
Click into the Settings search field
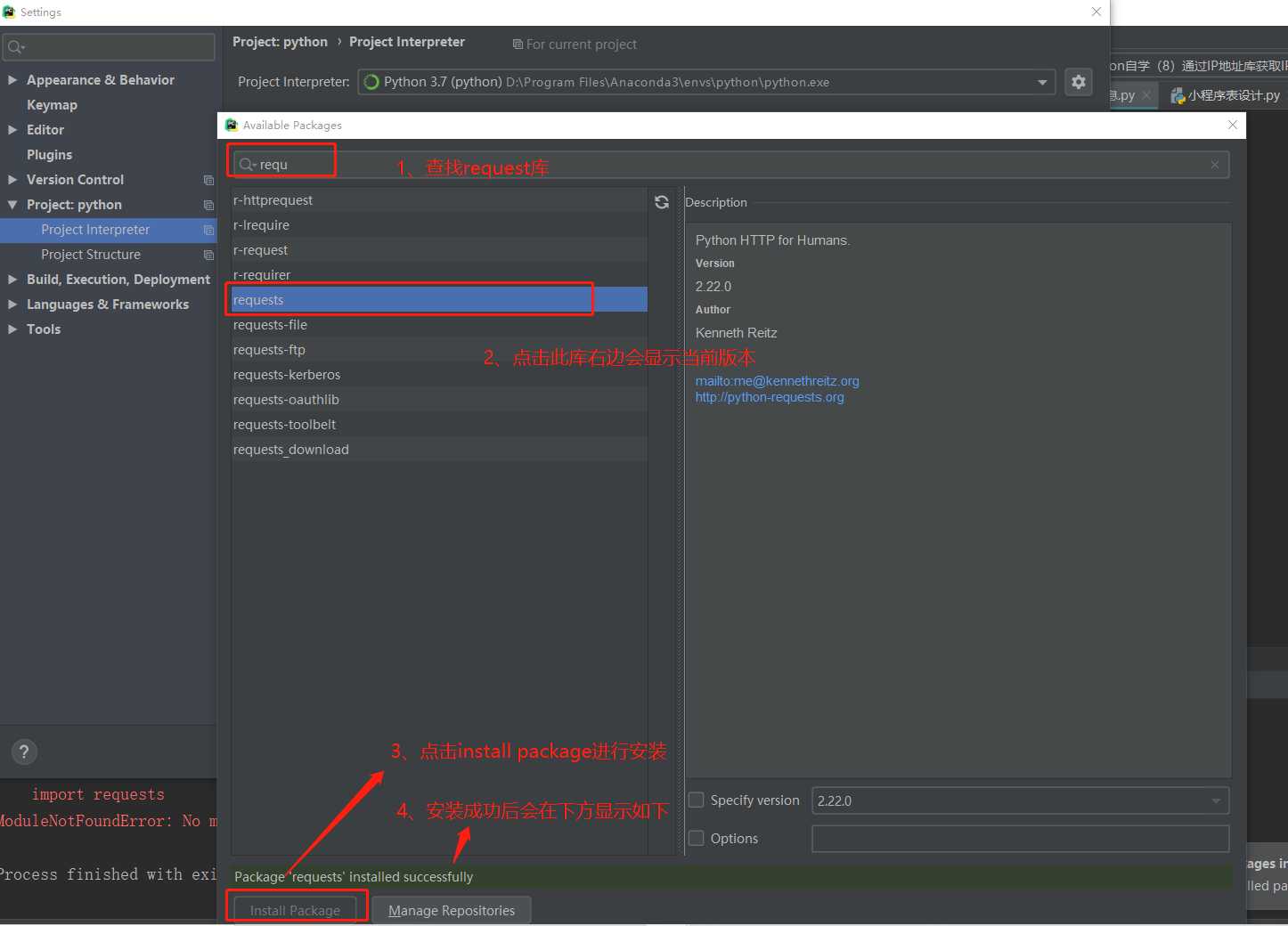[x=109, y=47]
